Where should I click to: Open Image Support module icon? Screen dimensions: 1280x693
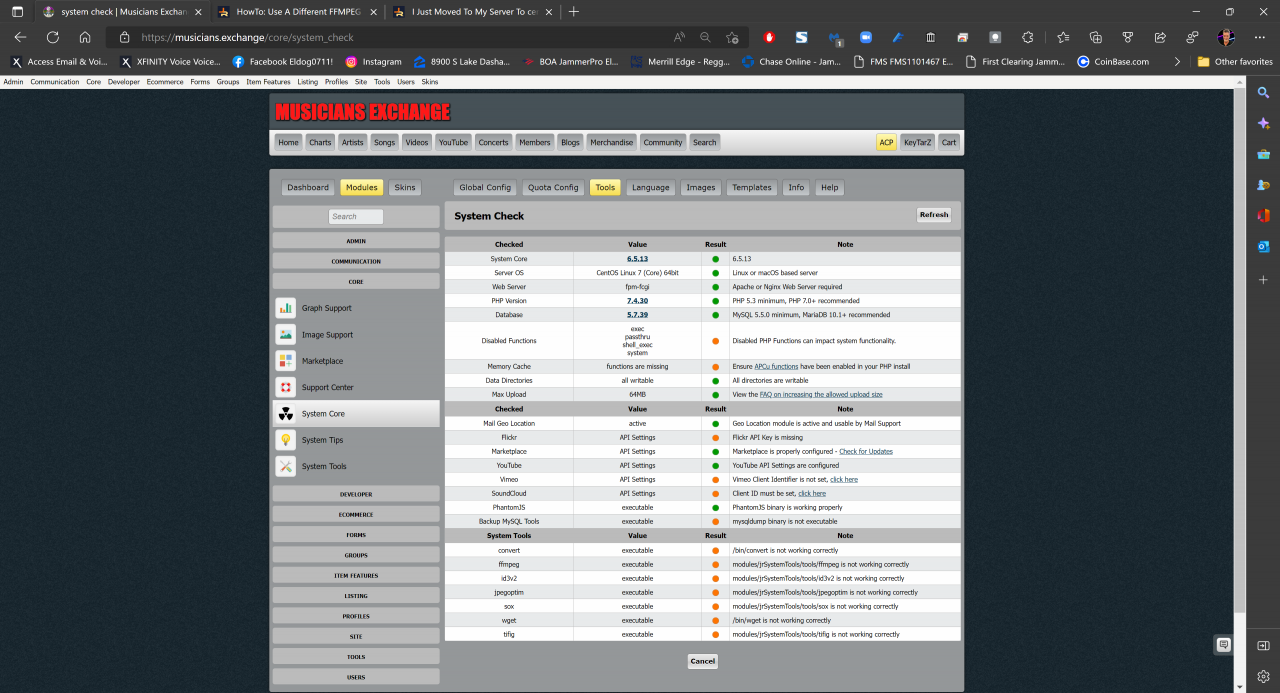coord(286,335)
